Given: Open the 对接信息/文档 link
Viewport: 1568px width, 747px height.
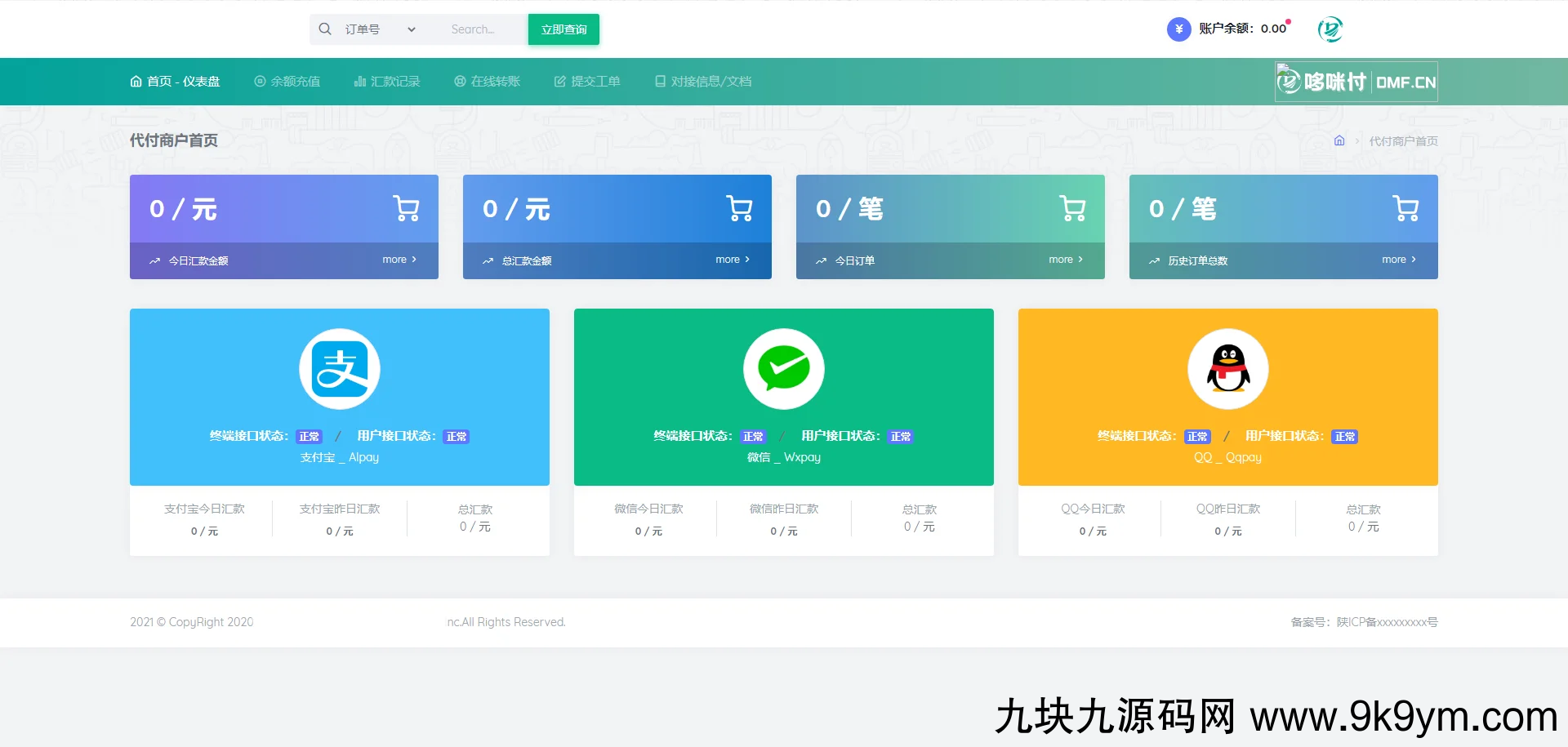Looking at the screenshot, I should click(x=703, y=82).
